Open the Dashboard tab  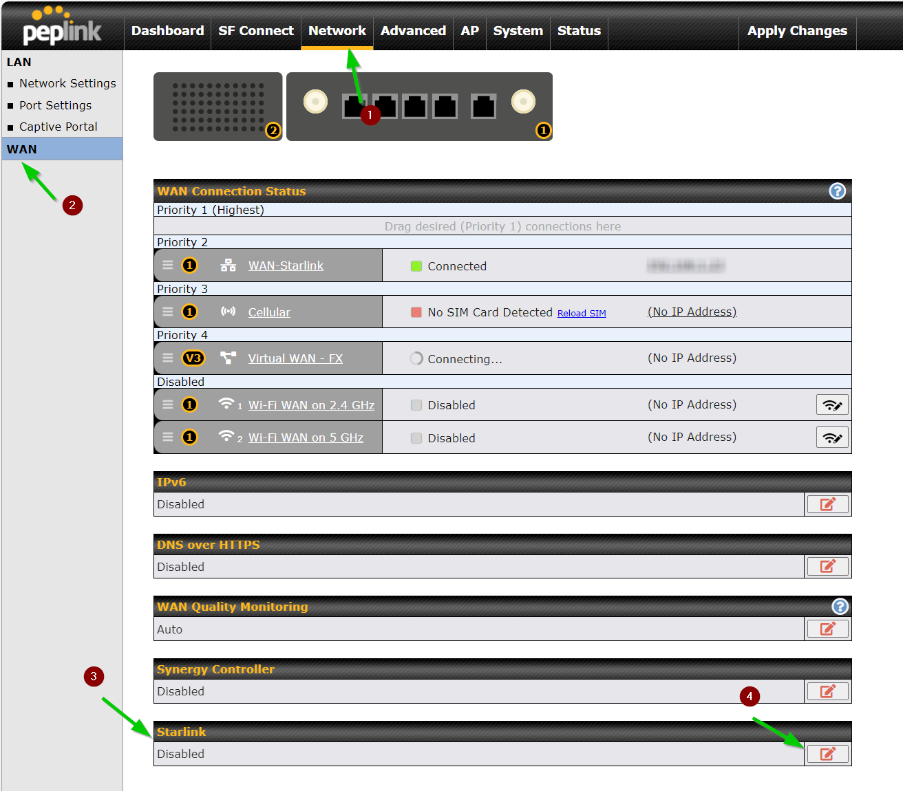coord(167,31)
